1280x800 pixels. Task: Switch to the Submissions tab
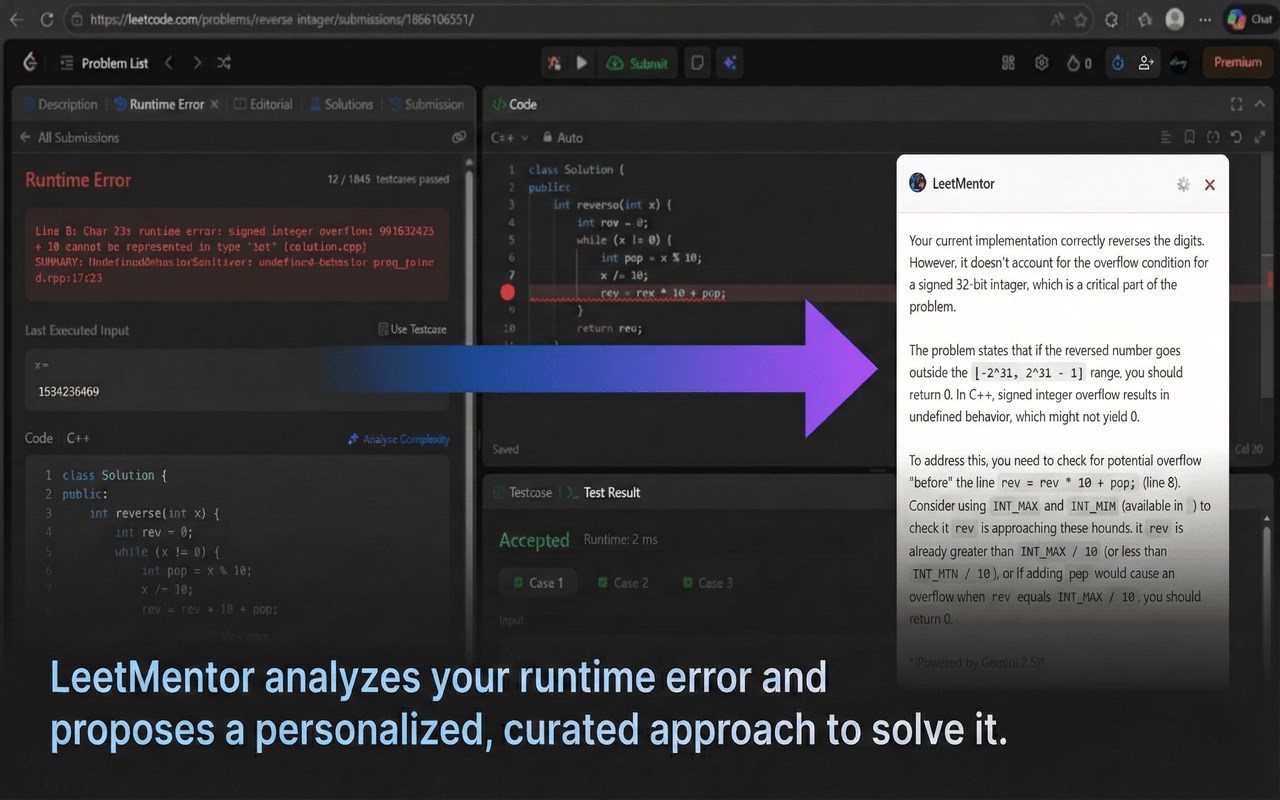click(427, 104)
